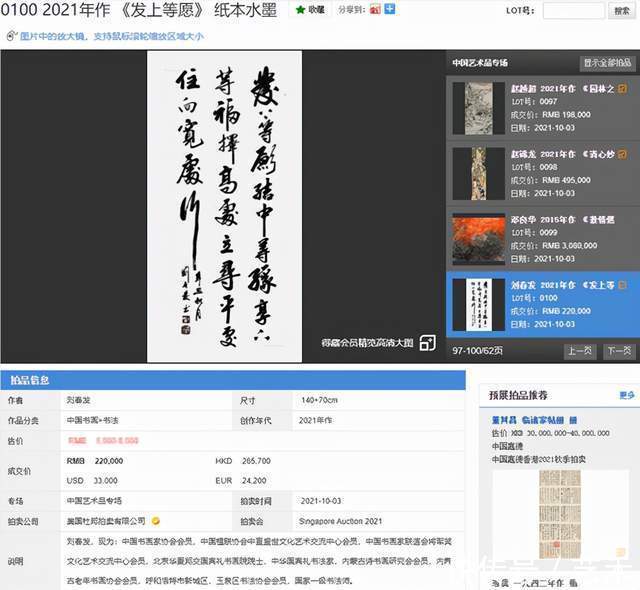Image resolution: width=640 pixels, height=590 pixels.
Task: Select the HKD 265,700 price value
Action: coord(243,461)
